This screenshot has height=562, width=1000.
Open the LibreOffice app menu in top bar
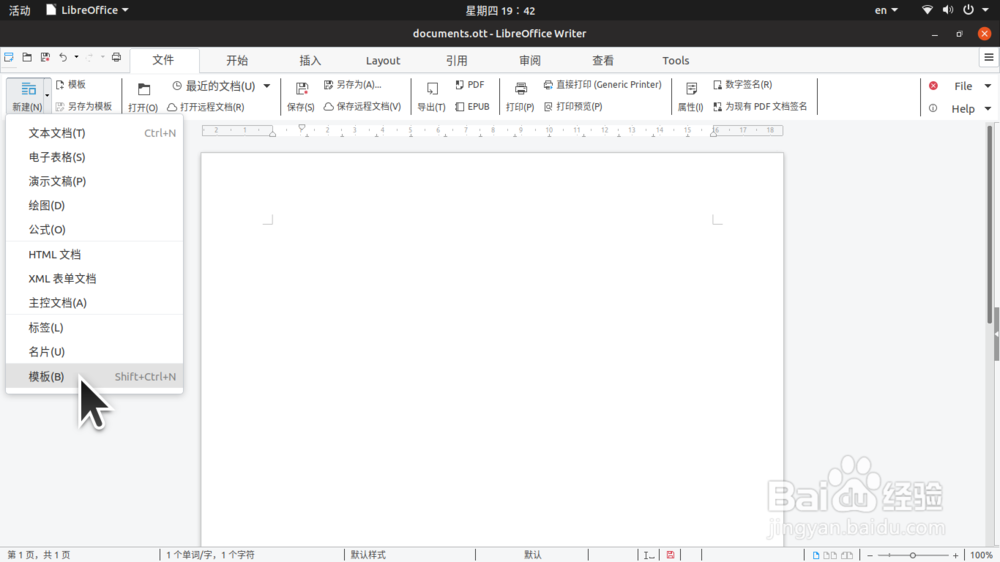(87, 10)
